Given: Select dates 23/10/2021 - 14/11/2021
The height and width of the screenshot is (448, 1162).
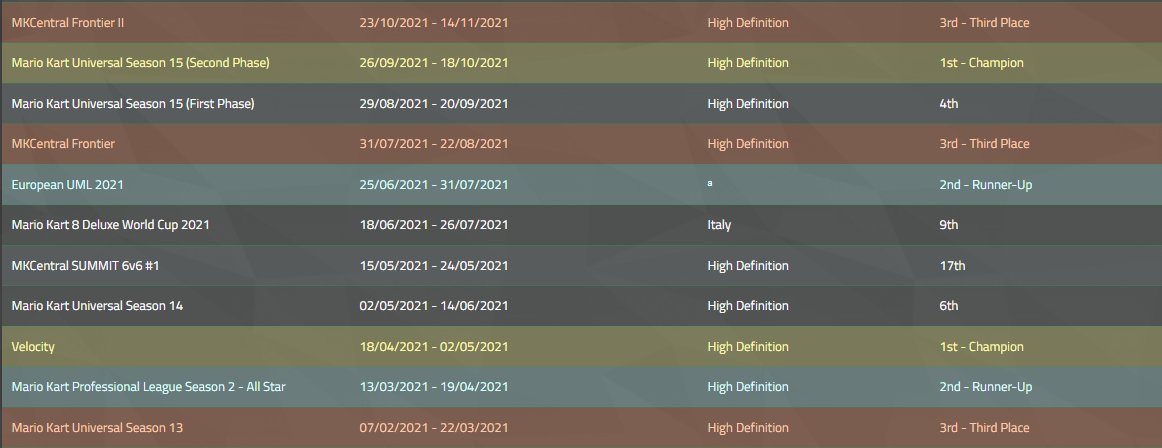Looking at the screenshot, I should click(434, 23).
